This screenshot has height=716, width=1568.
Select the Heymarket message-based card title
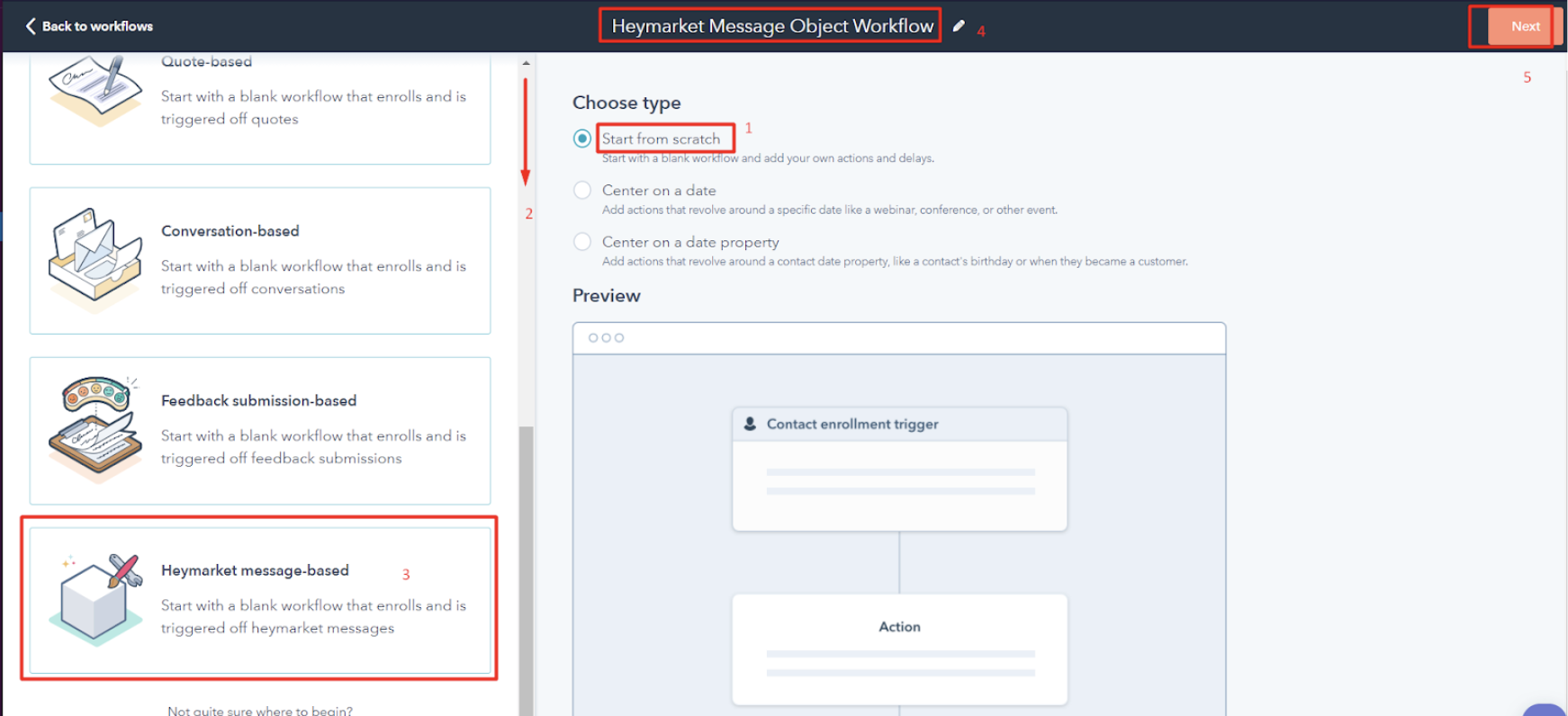(256, 570)
